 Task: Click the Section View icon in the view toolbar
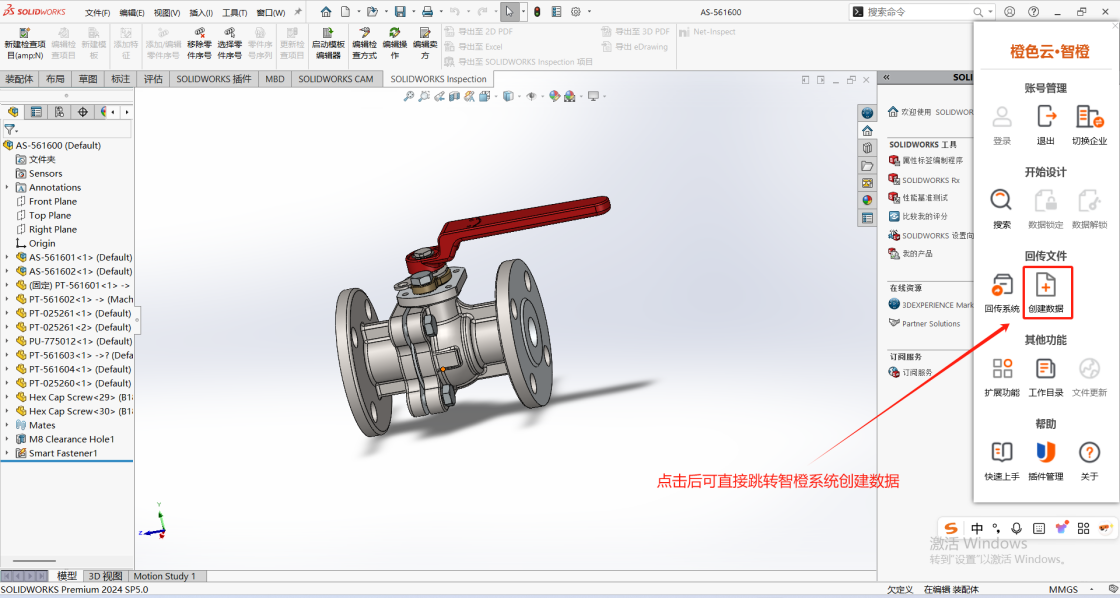[x=454, y=96]
